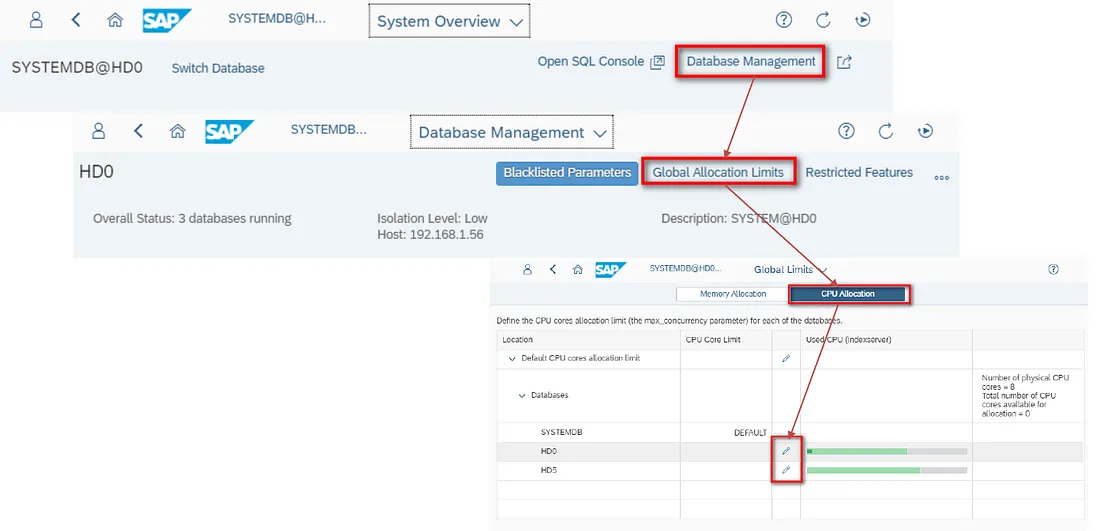
Task: Click Restricted Features button
Action: (x=859, y=173)
